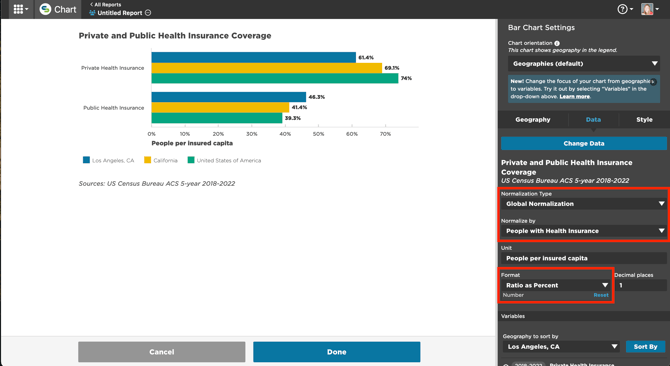Dismiss the New feature tip box
This screenshot has height=366, width=670.
(x=653, y=82)
